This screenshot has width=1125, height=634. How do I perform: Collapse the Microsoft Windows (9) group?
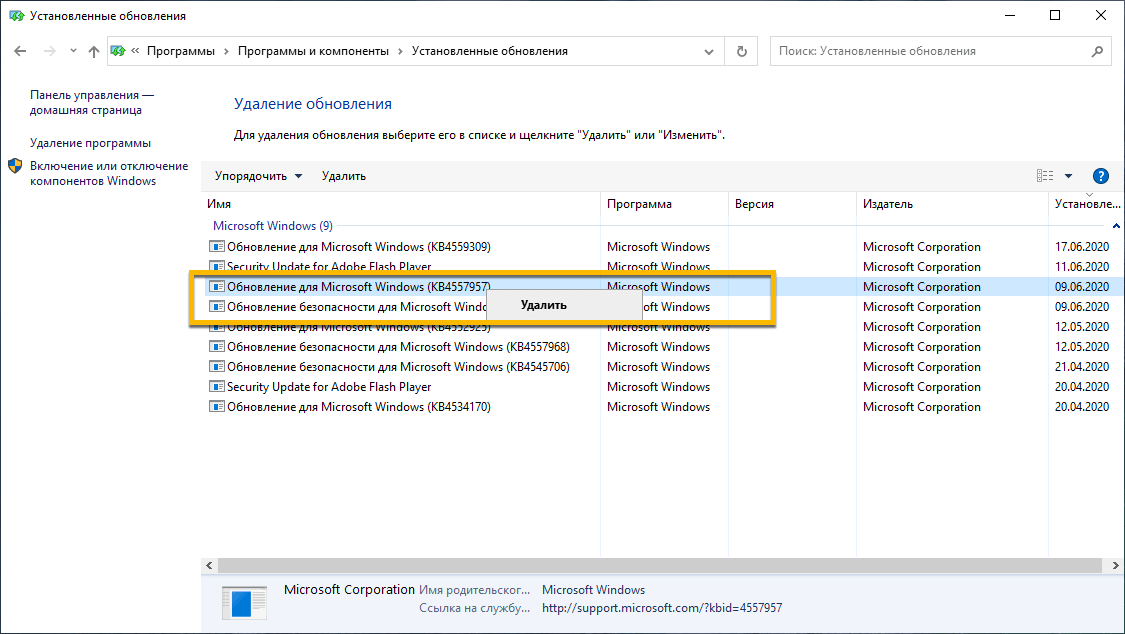1116,226
